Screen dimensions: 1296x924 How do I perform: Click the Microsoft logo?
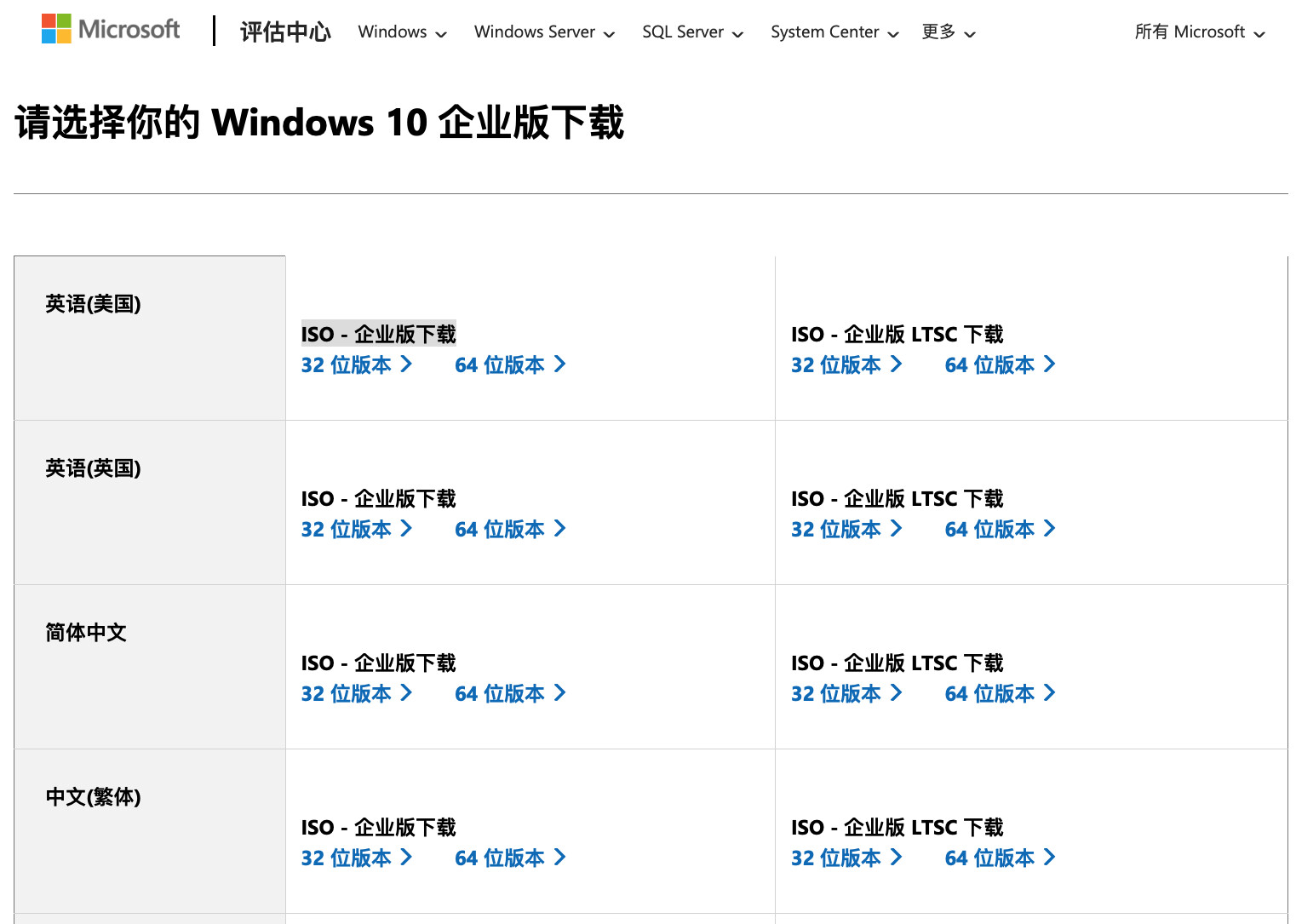[x=111, y=29]
